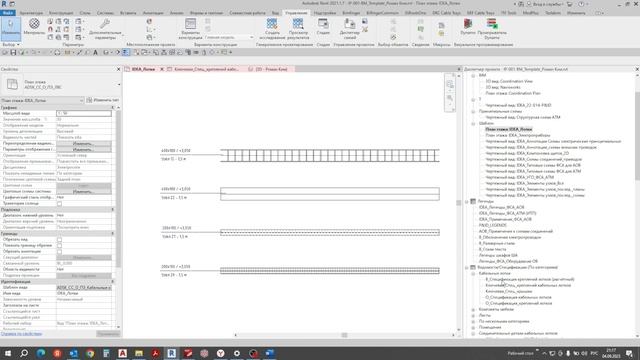Viewport: 640px width, 360px height.
Task: Click the Revit 'R' application logo
Action: coord(4,4)
